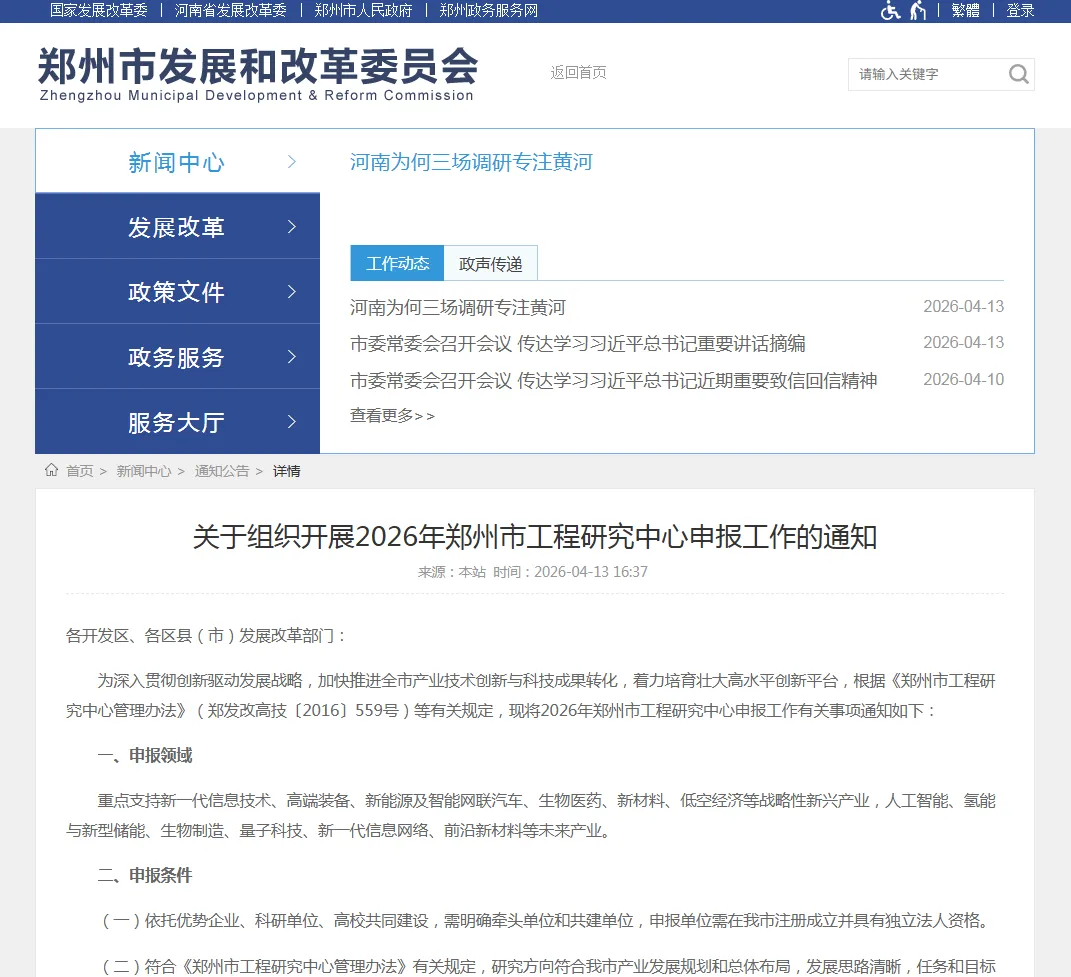Image resolution: width=1071 pixels, height=977 pixels.
Task: Click the magnifier search icon
Action: 1018,74
